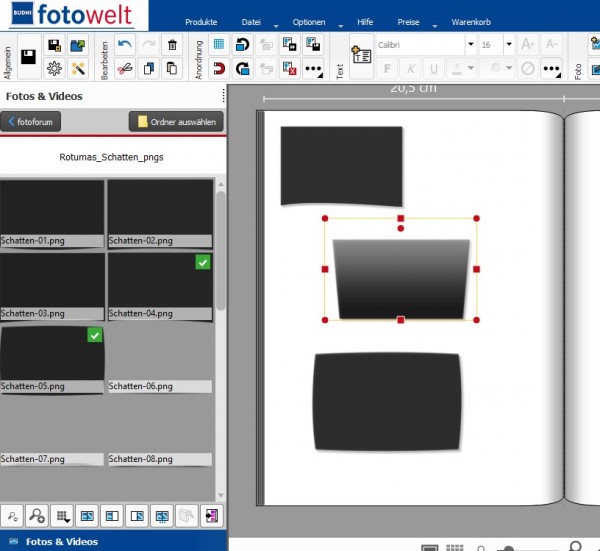
Task: Toggle the grid alignment icon
Action: point(219,45)
